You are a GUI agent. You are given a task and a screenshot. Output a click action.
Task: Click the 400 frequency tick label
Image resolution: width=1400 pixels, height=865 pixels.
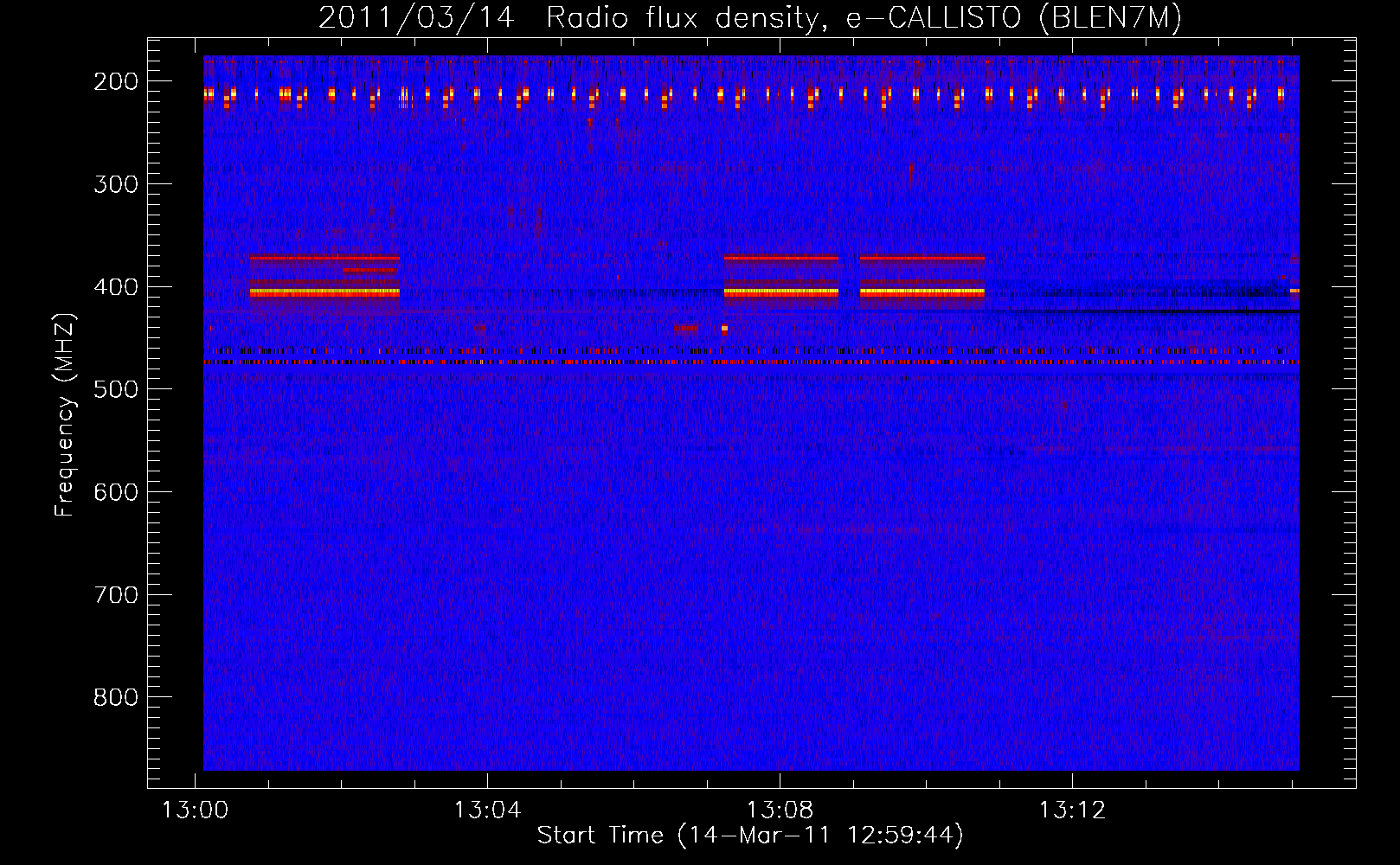[116, 287]
